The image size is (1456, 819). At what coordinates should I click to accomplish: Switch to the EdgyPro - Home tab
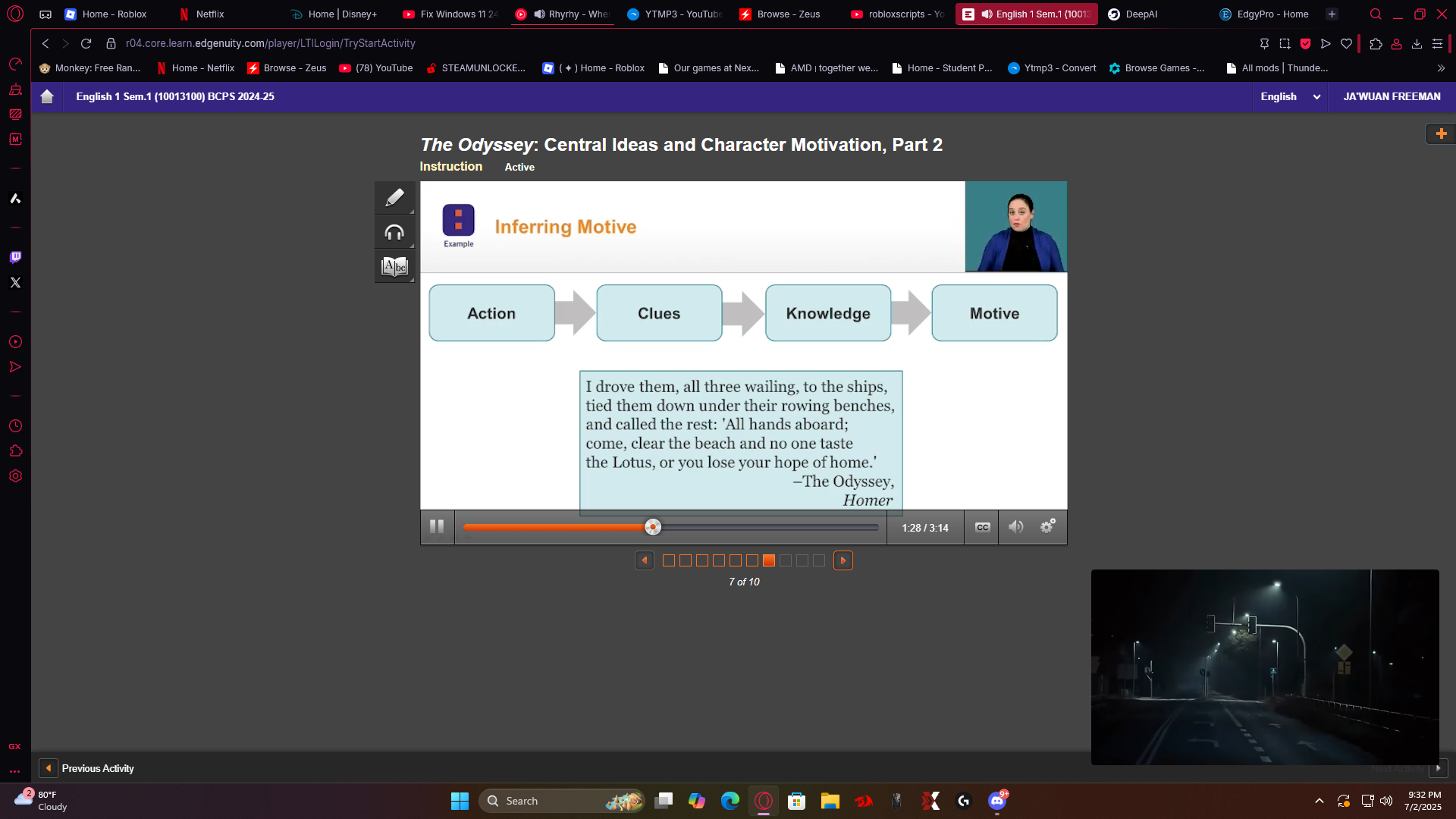[x=1264, y=14]
